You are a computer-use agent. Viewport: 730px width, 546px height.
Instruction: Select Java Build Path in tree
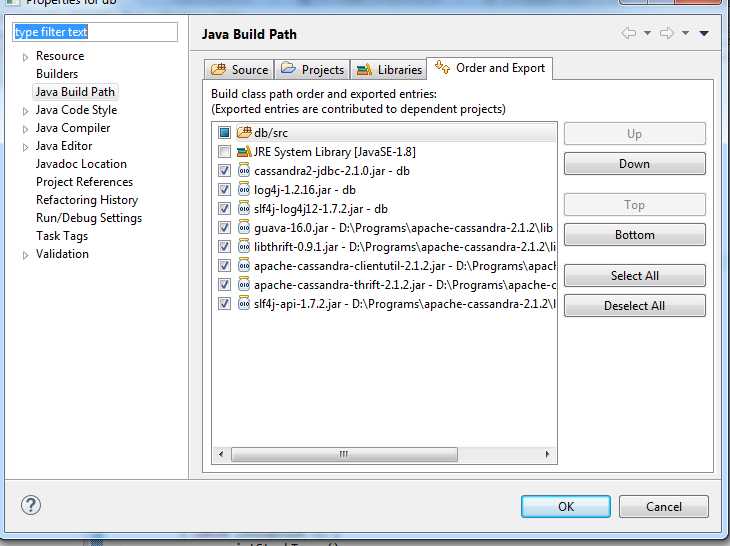pos(75,92)
